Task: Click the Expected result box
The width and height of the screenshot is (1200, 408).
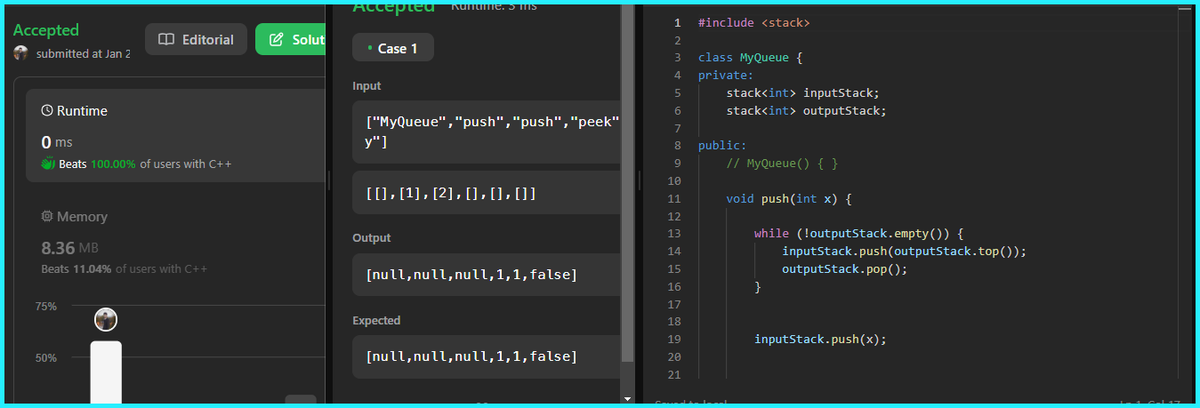Action: coord(487,357)
